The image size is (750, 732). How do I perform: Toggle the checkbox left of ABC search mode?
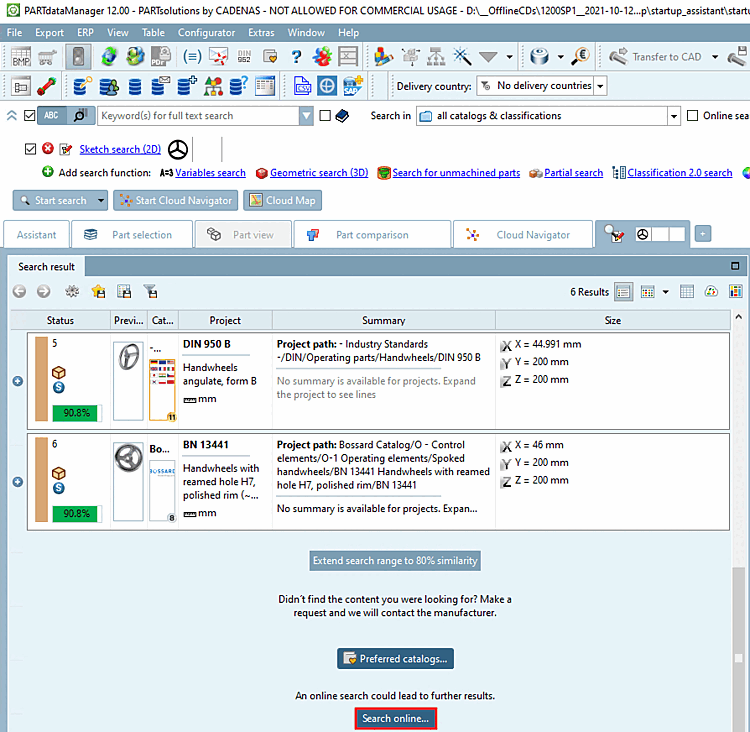click(x=30, y=115)
